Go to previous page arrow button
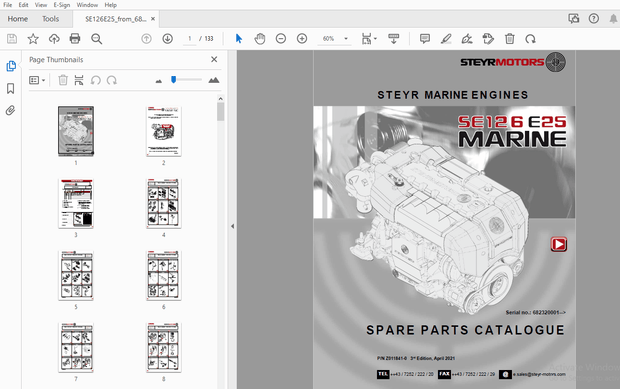The image size is (620, 389). click(146, 38)
